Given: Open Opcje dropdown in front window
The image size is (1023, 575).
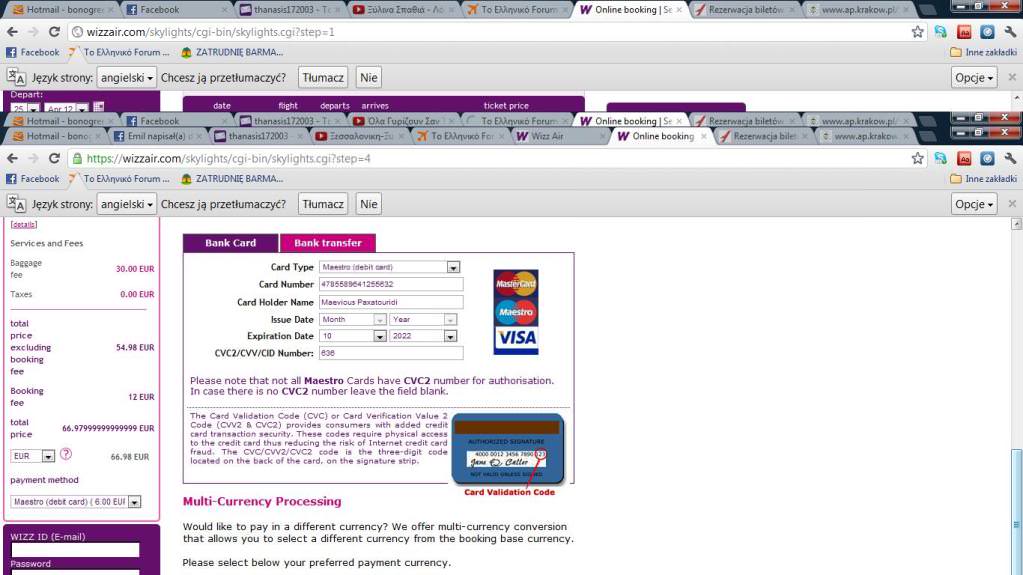Looking at the screenshot, I should [973, 204].
